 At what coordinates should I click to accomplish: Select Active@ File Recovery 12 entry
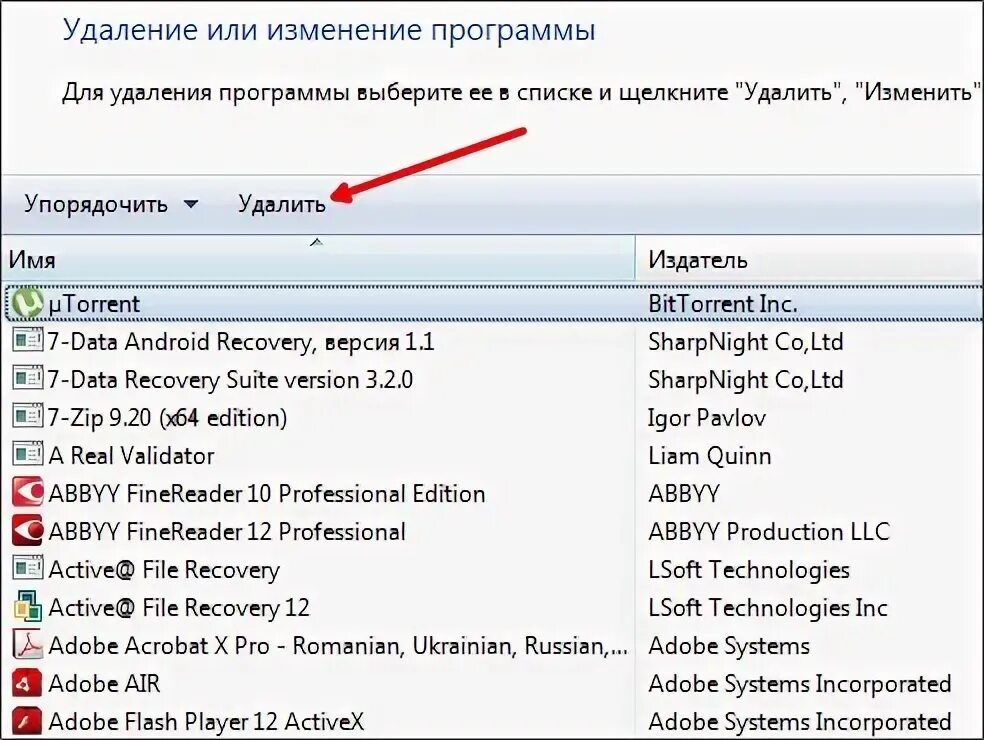179,608
